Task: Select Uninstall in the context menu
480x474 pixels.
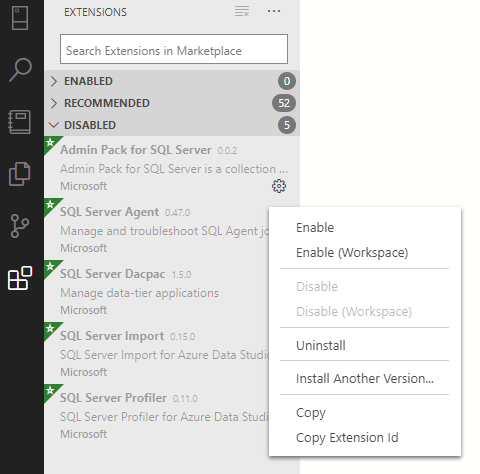Action: (365, 345)
